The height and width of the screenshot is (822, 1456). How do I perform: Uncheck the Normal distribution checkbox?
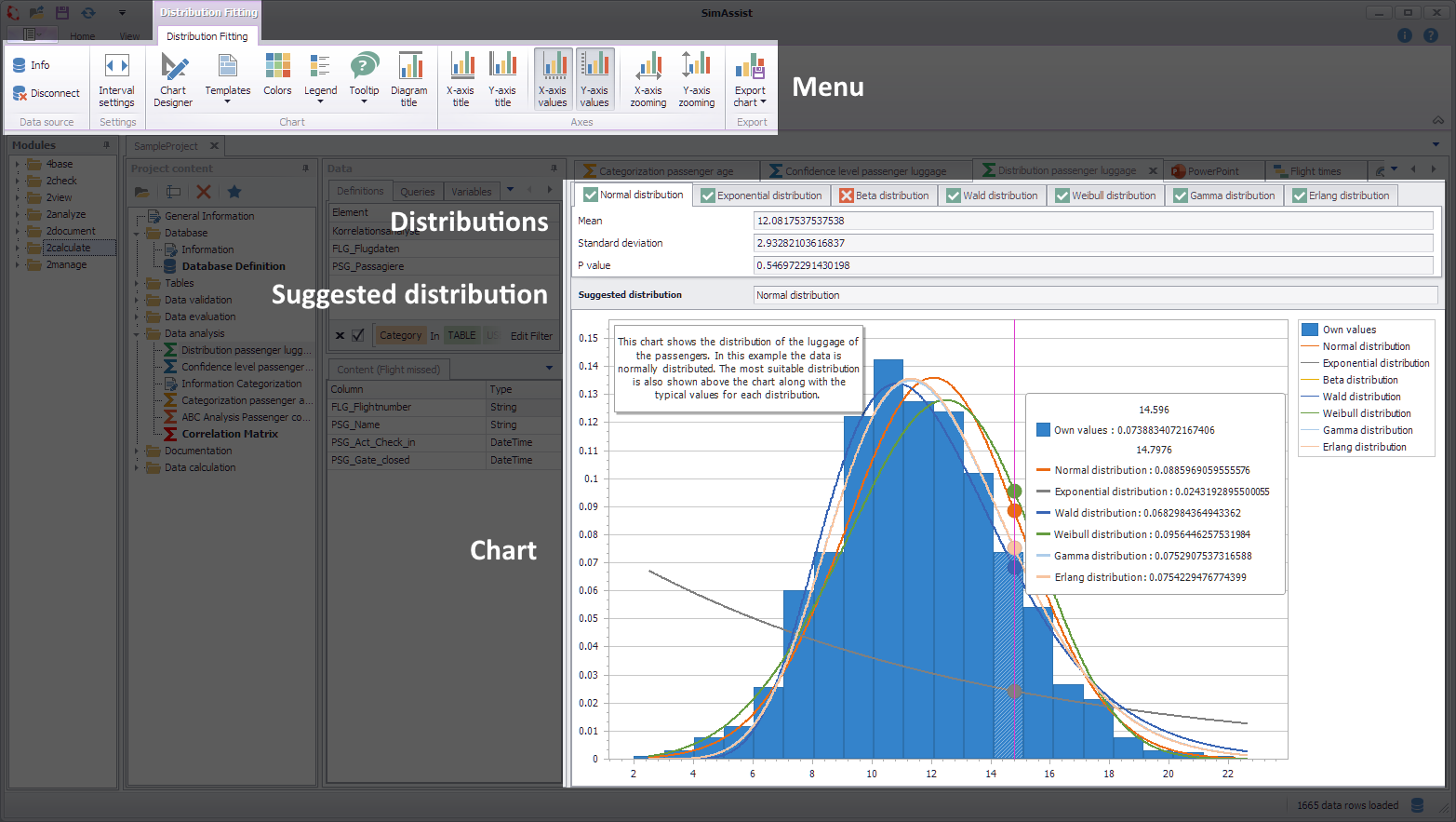pos(591,195)
